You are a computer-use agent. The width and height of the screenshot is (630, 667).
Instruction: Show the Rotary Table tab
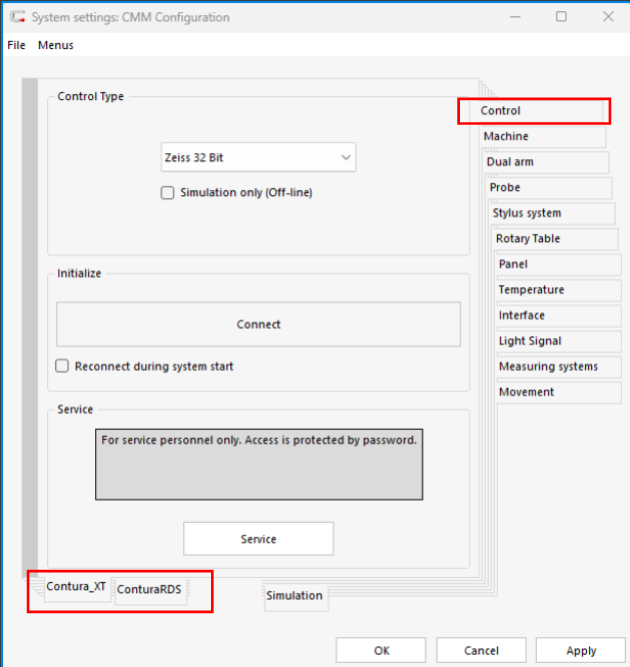click(528, 239)
